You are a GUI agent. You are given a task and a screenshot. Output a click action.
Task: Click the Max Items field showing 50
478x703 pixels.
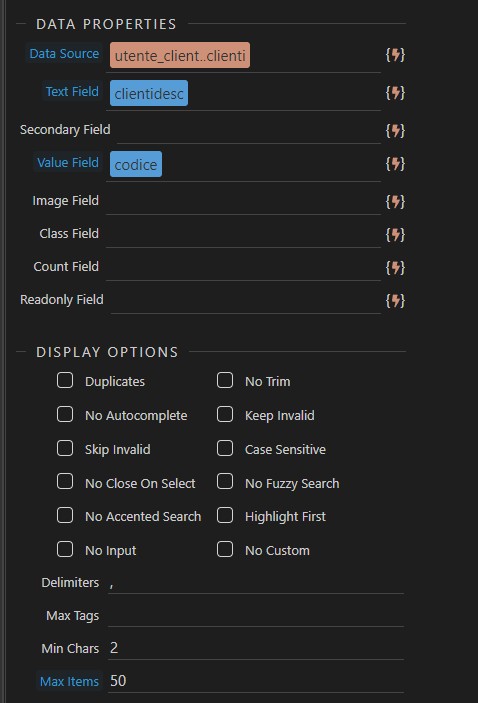pos(256,681)
